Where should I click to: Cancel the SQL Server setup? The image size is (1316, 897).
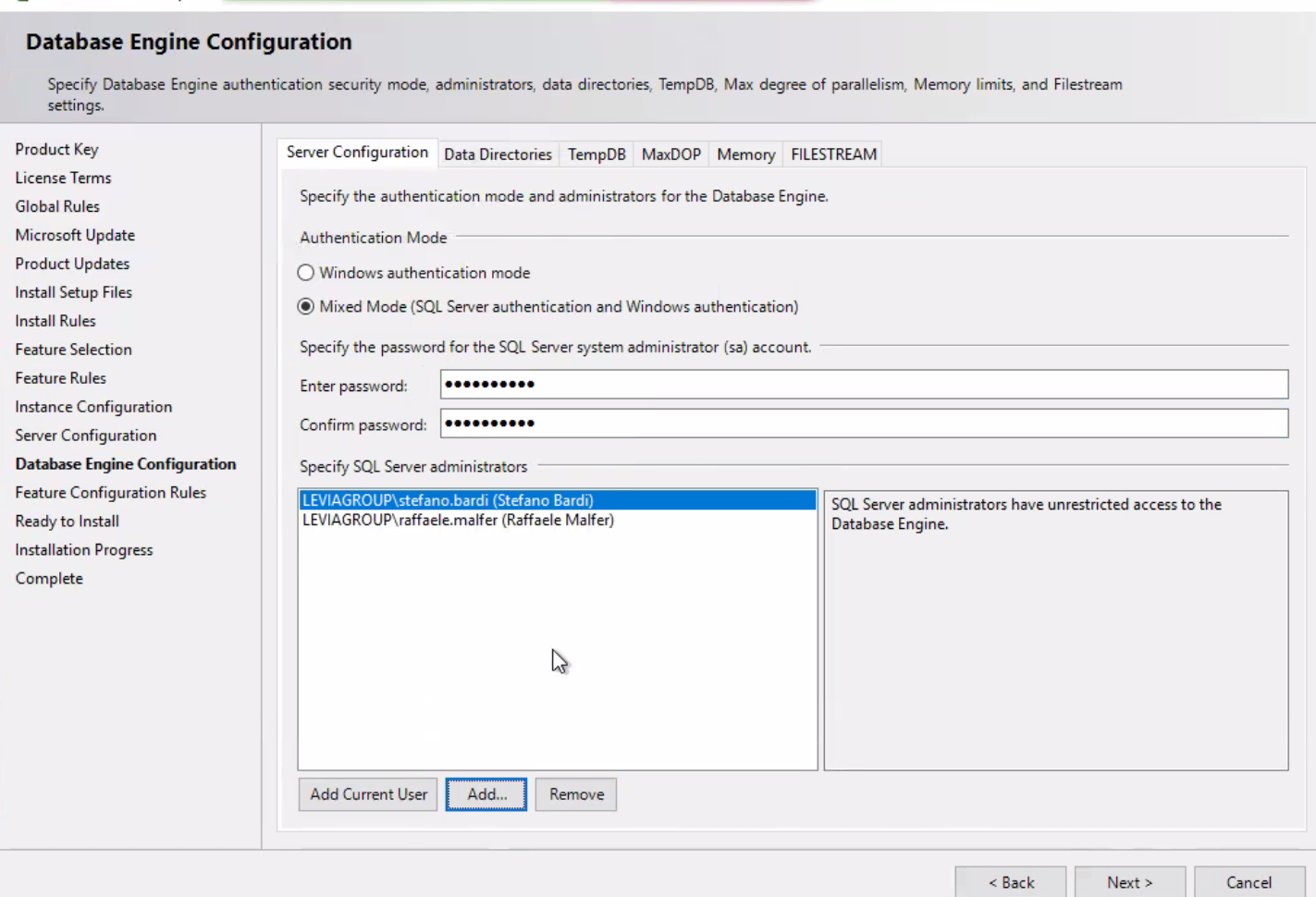pyautogui.click(x=1248, y=882)
